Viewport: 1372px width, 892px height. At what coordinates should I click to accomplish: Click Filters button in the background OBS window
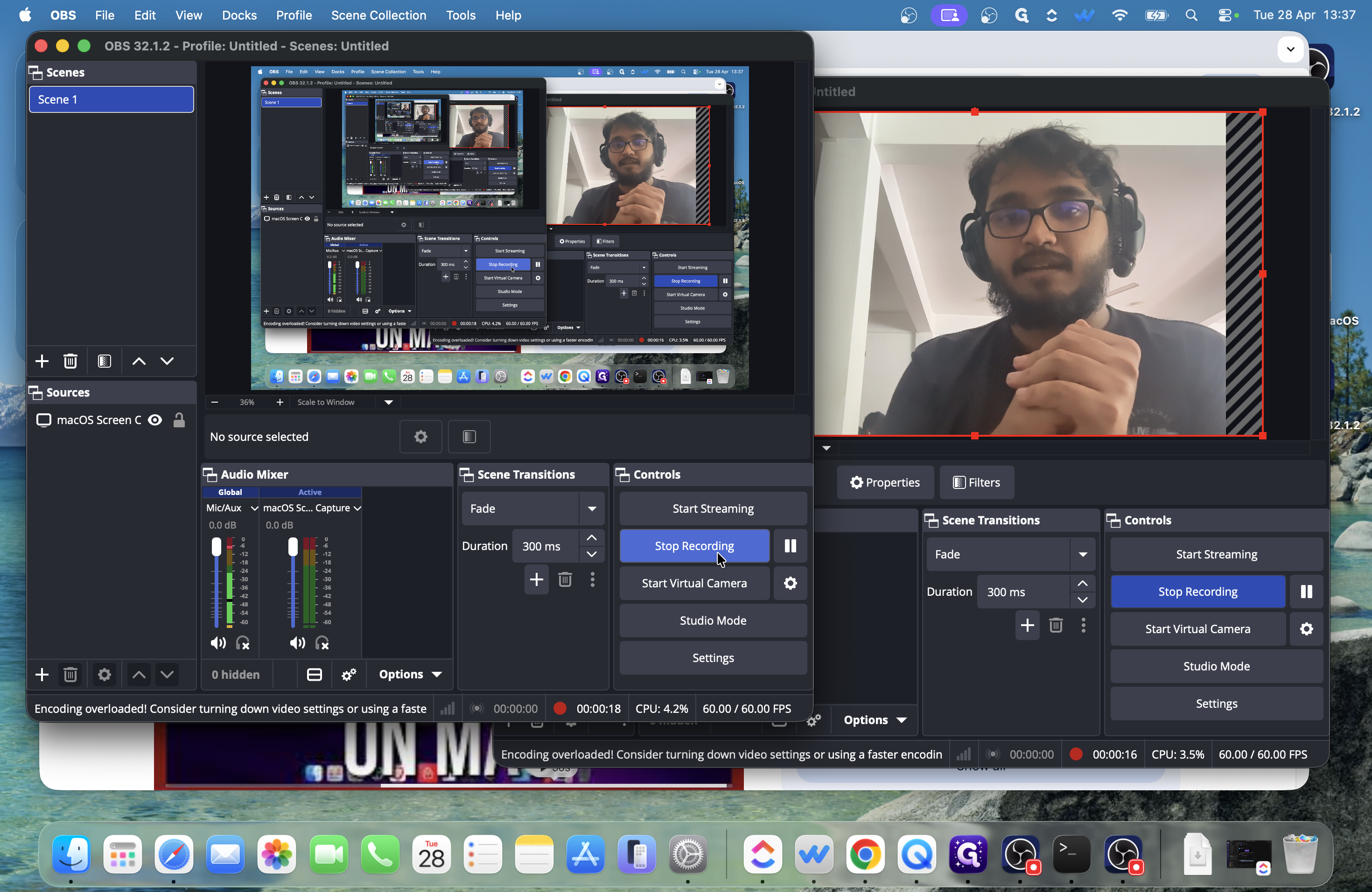coord(977,483)
